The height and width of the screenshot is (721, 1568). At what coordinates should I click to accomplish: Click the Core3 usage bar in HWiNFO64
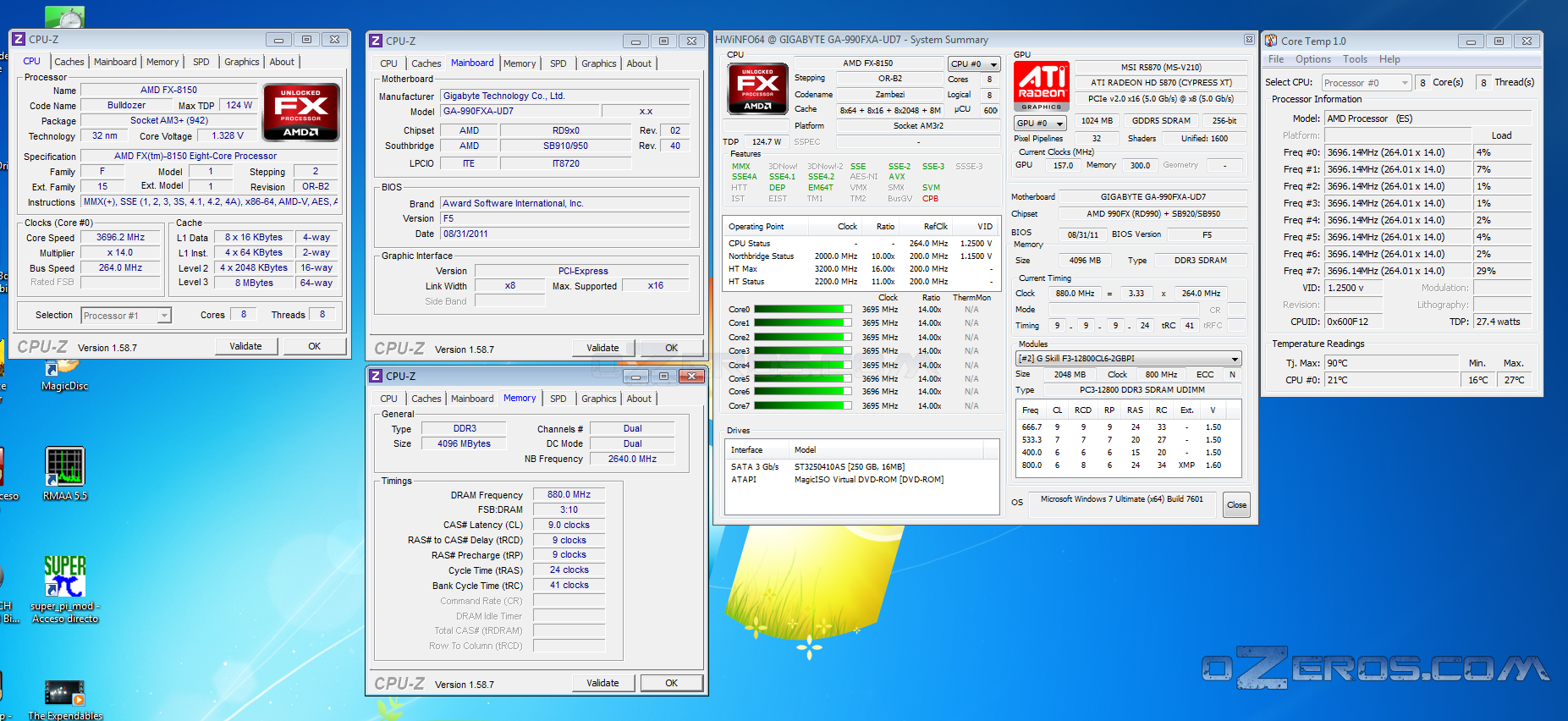(x=803, y=351)
